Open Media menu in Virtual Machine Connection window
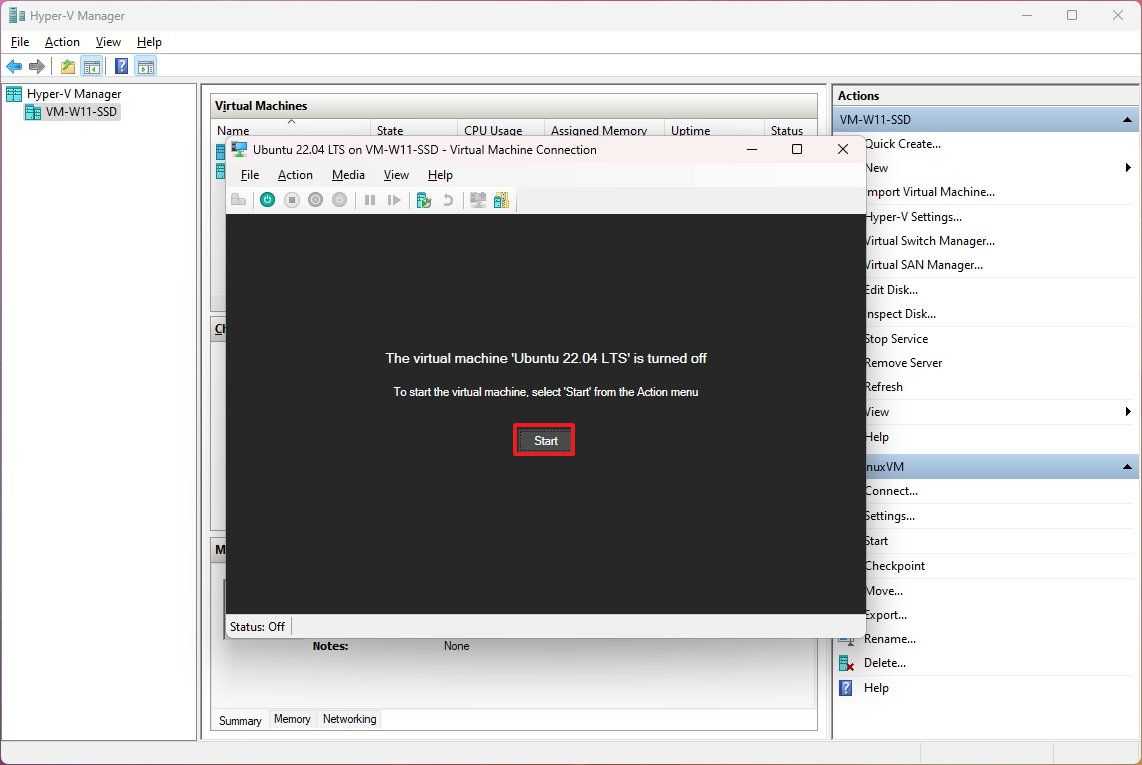The width and height of the screenshot is (1142, 765). 348,175
